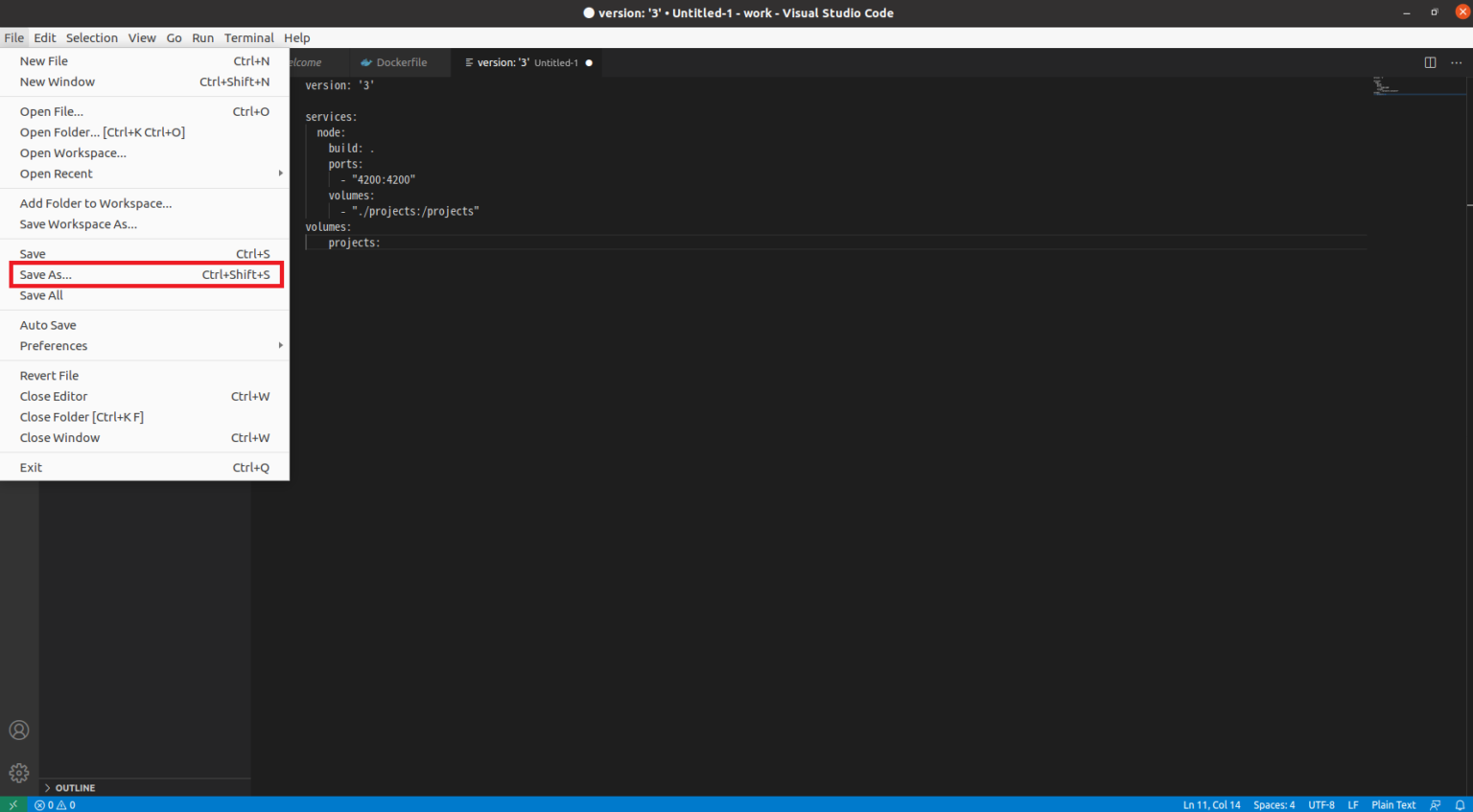
Task: Switch line endings via the LF indicator
Action: (1352, 804)
